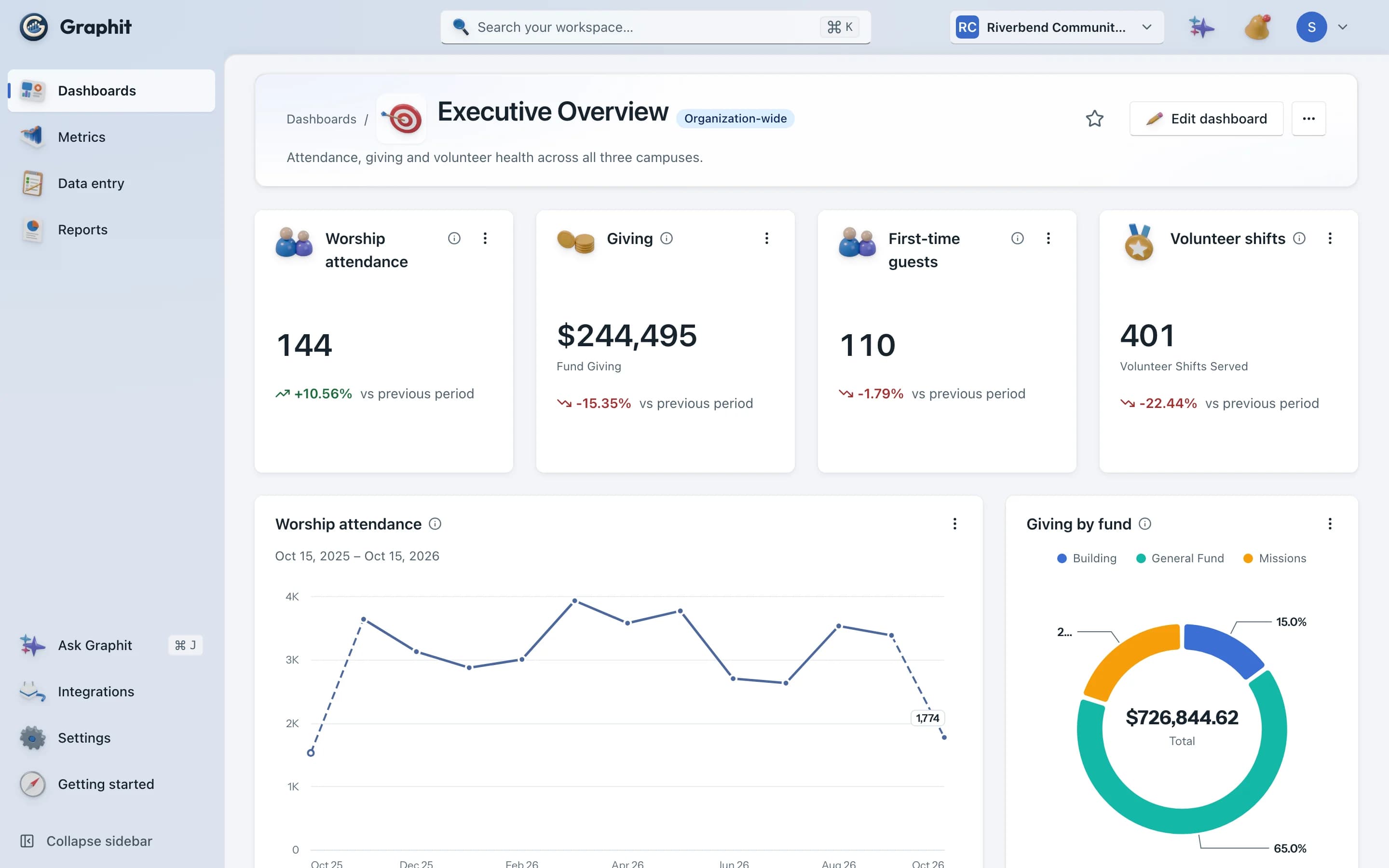This screenshot has height=868, width=1389.
Task: Click the 1,774 data point label
Action: (x=927, y=718)
